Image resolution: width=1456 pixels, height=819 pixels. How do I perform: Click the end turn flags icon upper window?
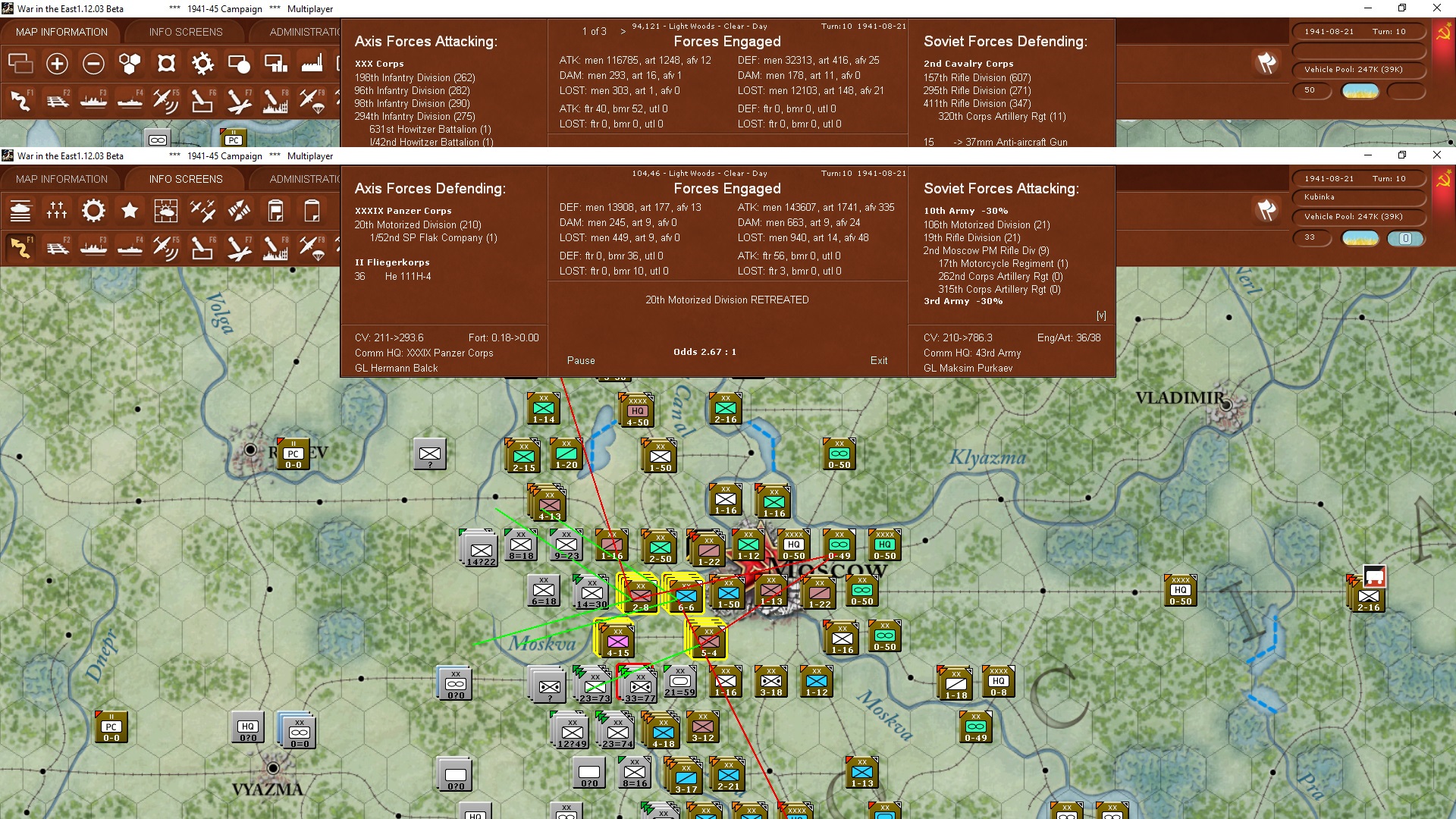[x=1266, y=62]
